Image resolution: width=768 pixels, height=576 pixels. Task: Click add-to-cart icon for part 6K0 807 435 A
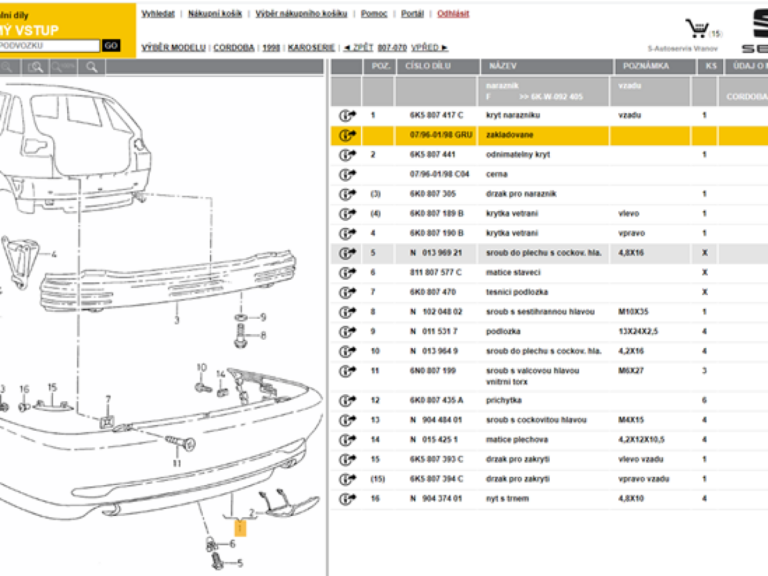347,400
